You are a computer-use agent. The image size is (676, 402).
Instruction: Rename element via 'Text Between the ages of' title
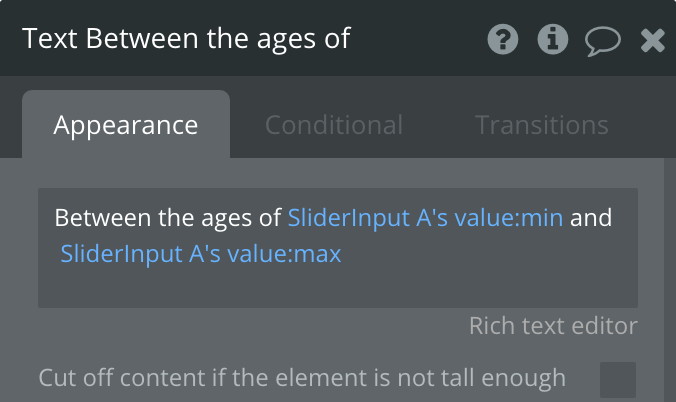click(x=186, y=39)
